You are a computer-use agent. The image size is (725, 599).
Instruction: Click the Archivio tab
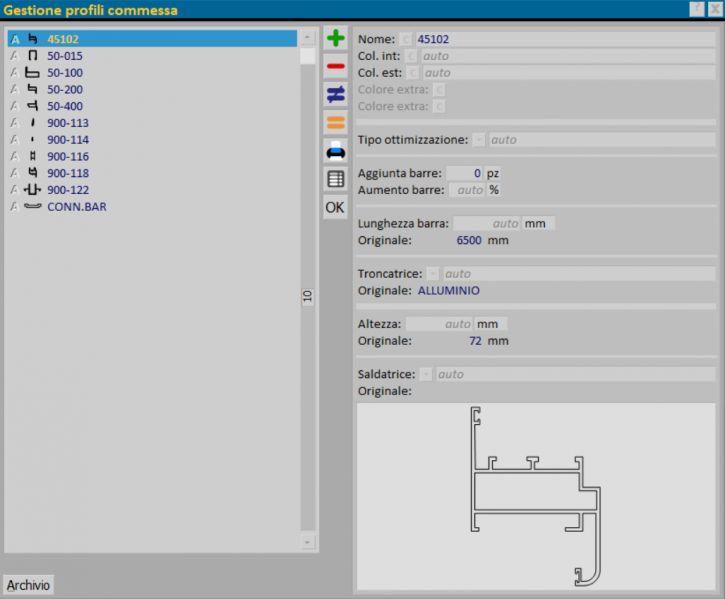tap(29, 585)
